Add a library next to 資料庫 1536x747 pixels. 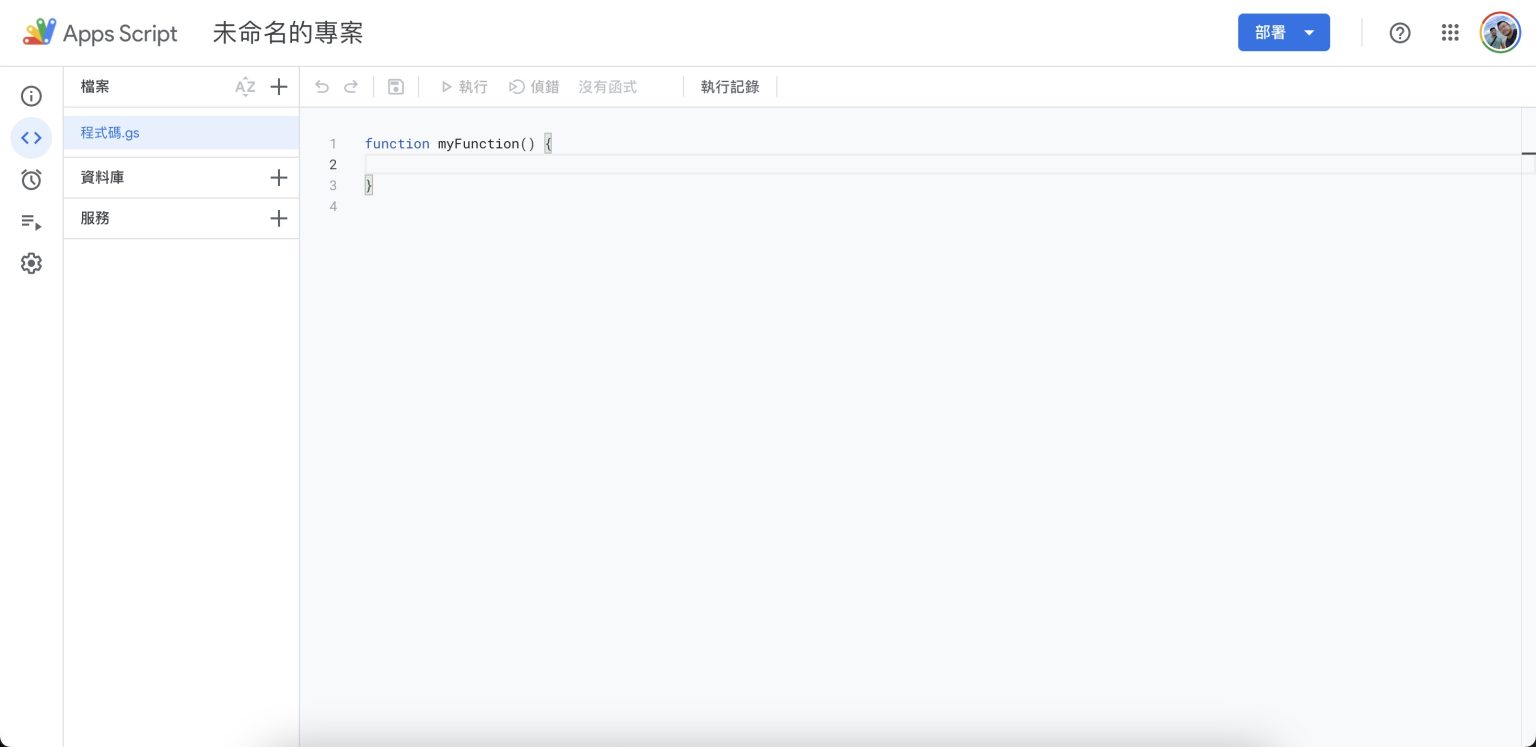279,178
